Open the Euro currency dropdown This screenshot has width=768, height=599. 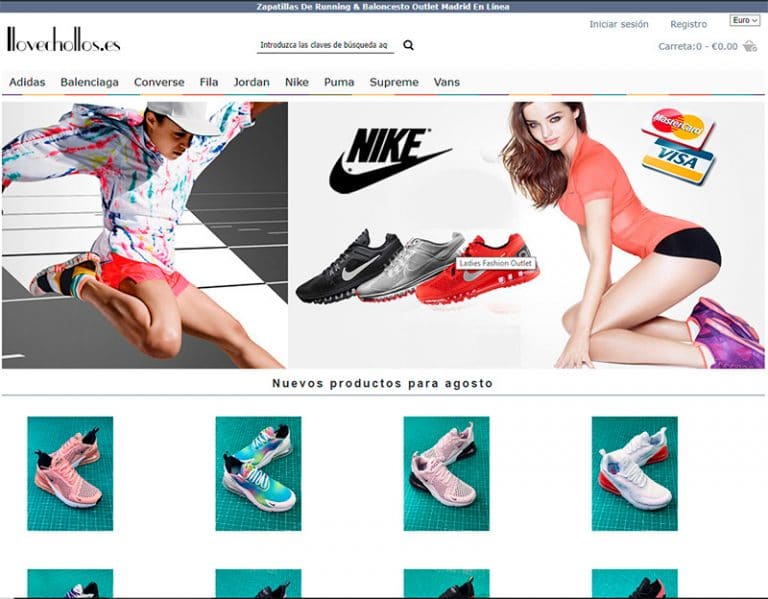pyautogui.click(x=744, y=20)
